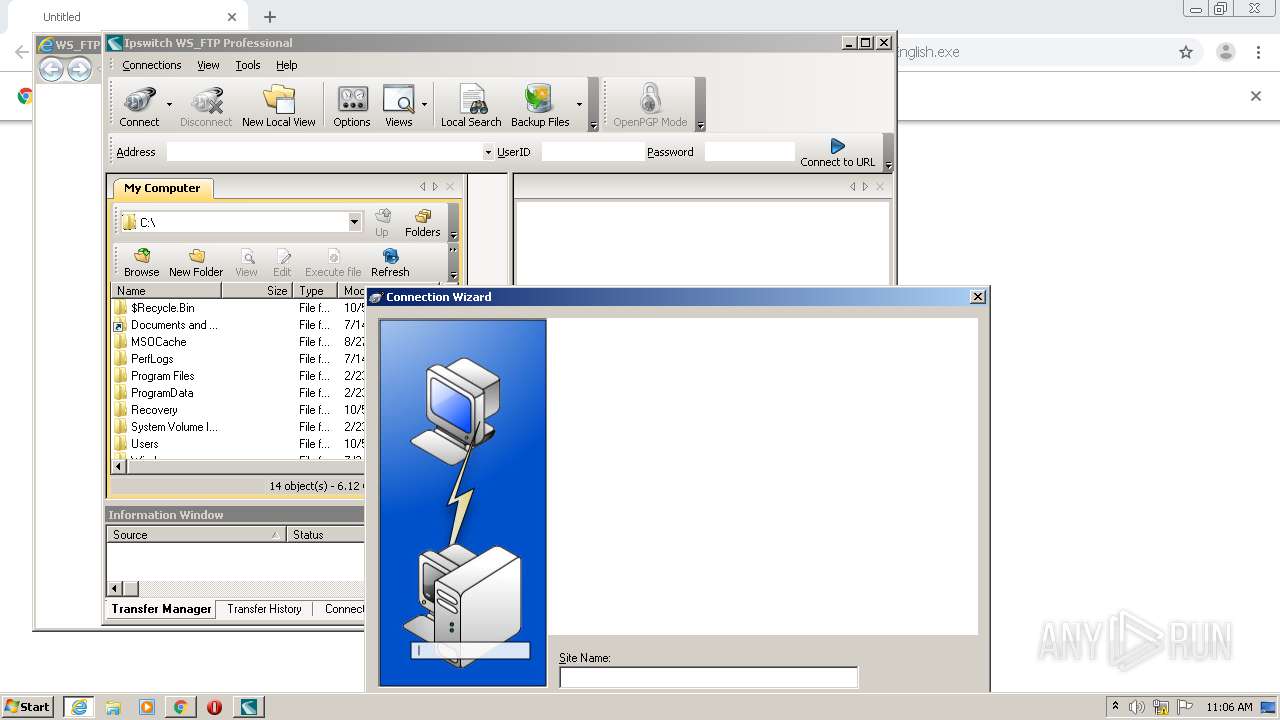Image resolution: width=1280 pixels, height=720 pixels.
Task: Switch to the Transfer History tab
Action: 264,609
